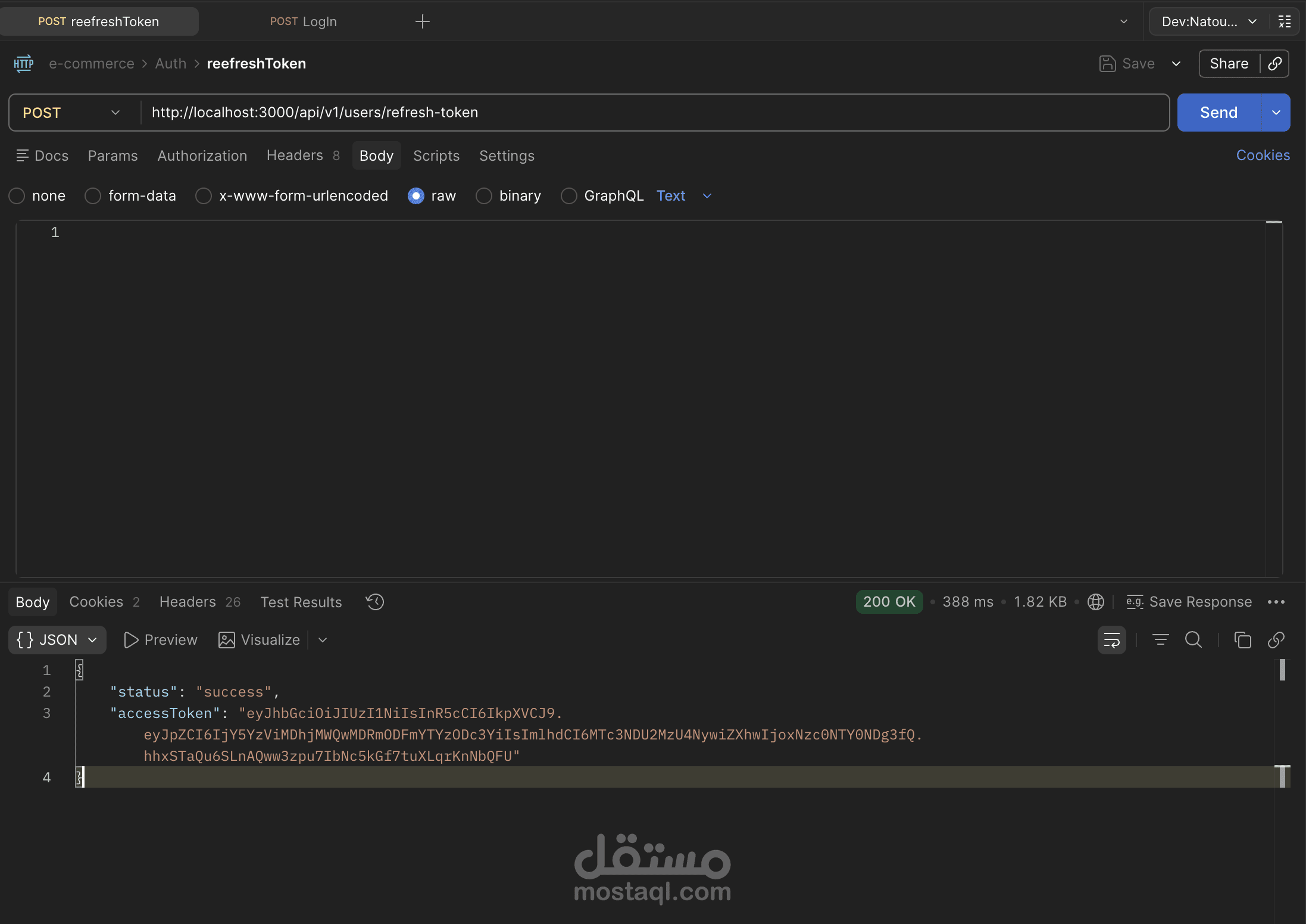Screen dimensions: 1306x924
Task: Open the environment quick look icon
Action: [x=1285, y=21]
